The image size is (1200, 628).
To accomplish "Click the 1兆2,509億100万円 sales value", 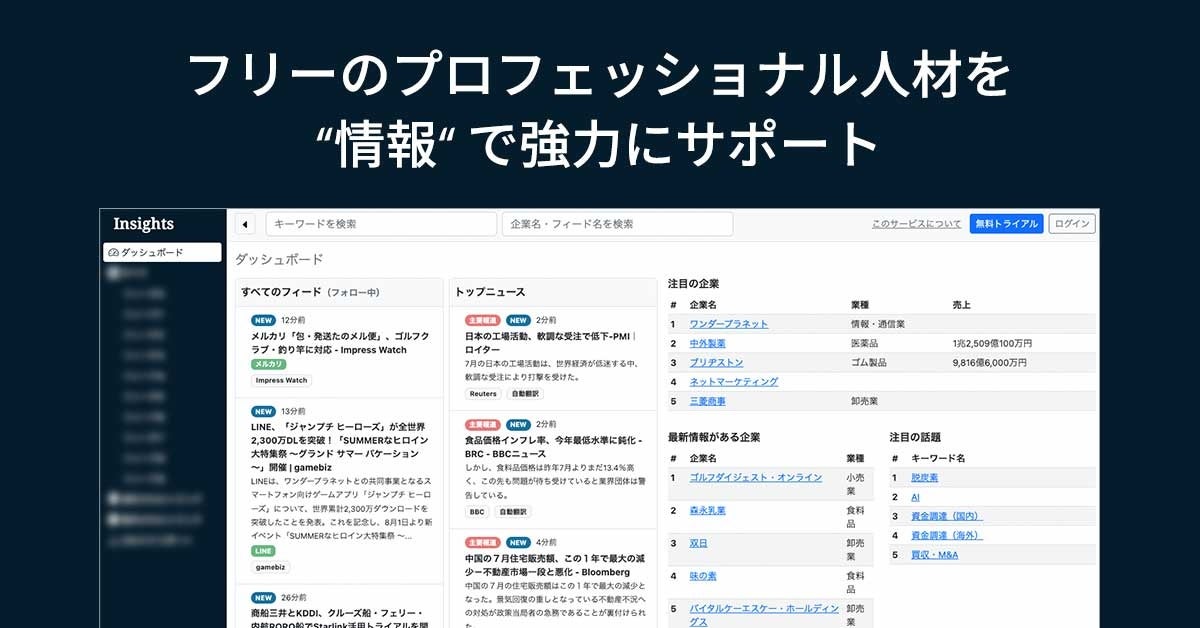I will tap(993, 343).
